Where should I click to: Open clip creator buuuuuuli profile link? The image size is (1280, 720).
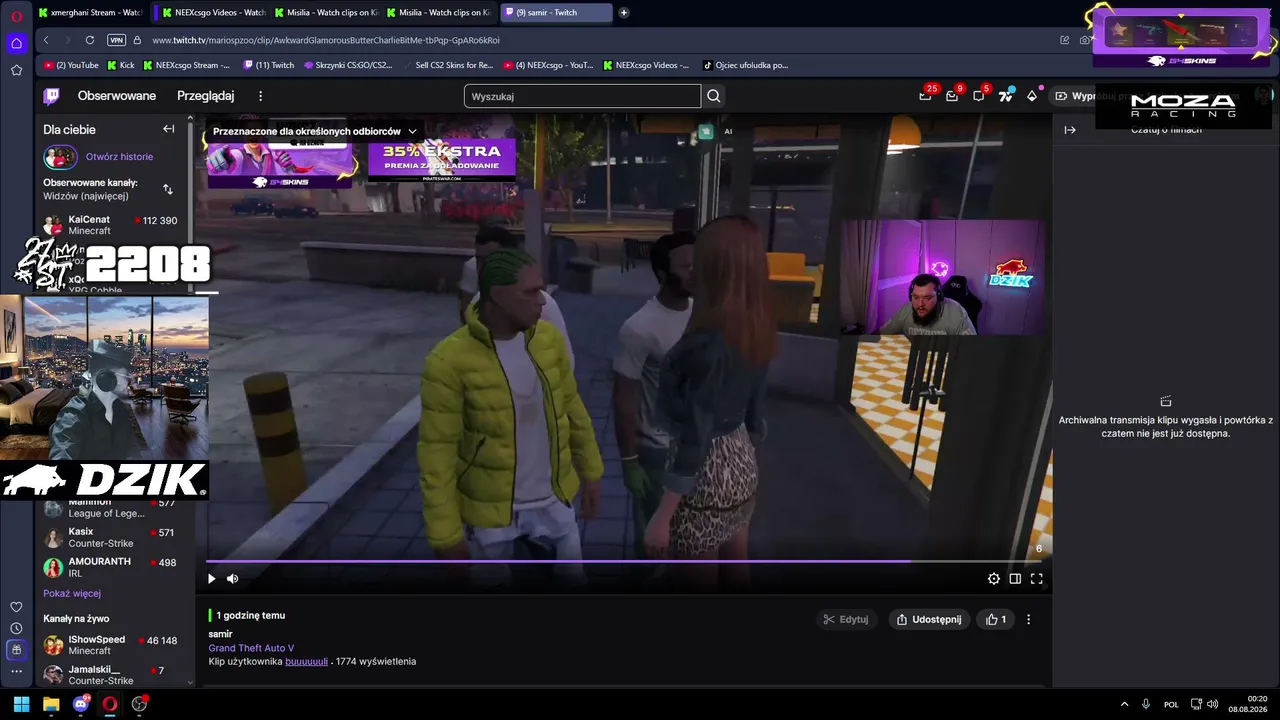click(306, 661)
